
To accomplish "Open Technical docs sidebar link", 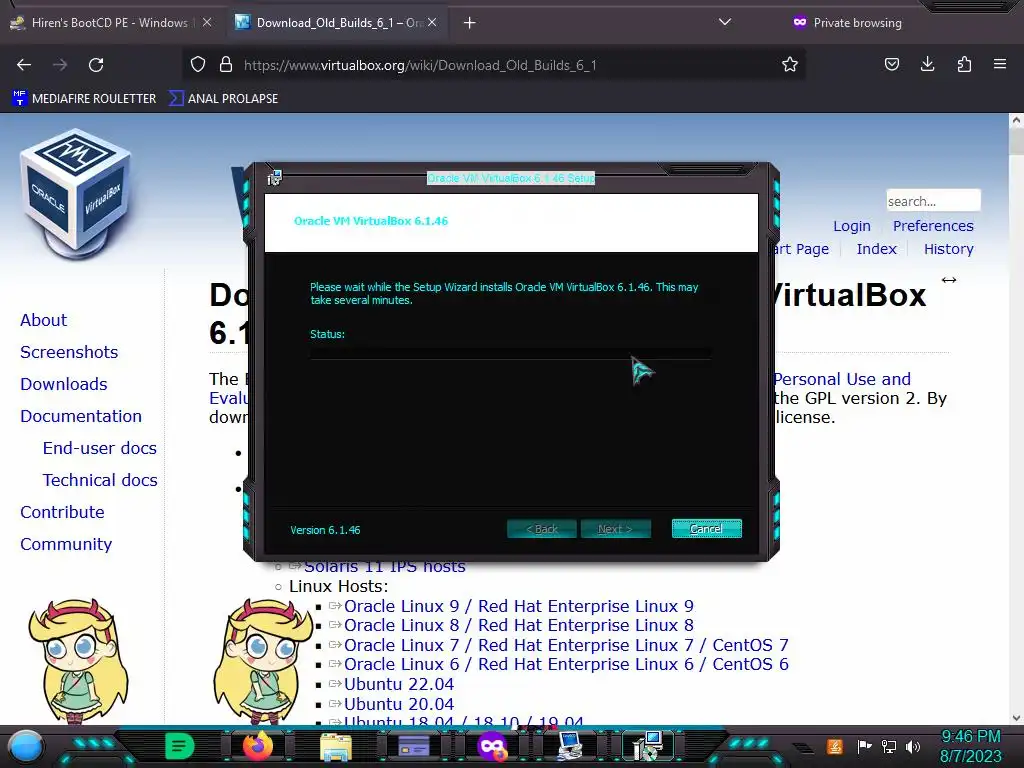I will pos(100,480).
